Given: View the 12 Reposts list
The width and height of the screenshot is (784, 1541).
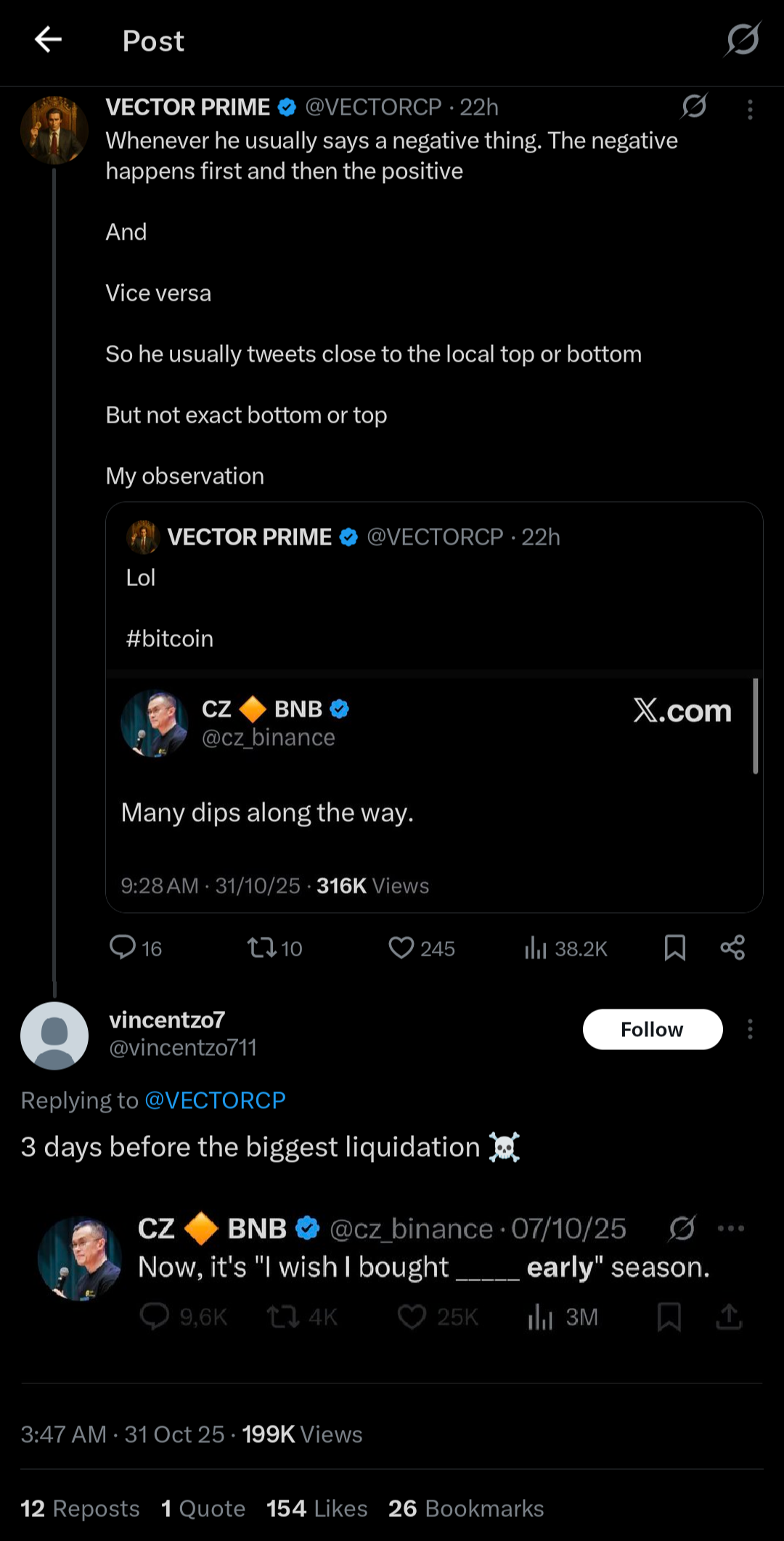Looking at the screenshot, I should (80, 1508).
